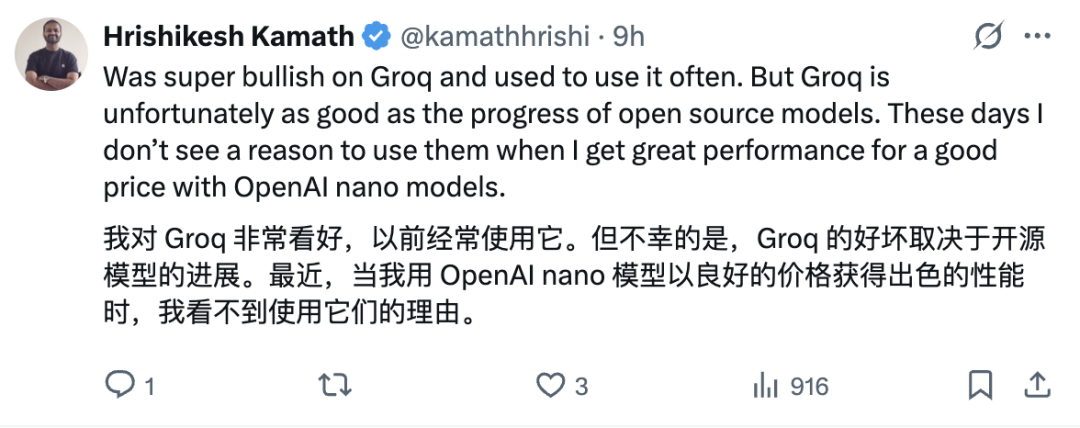The height and width of the screenshot is (428, 1080).
Task: Open the @kamathhrishi handle link
Action: click(496, 37)
